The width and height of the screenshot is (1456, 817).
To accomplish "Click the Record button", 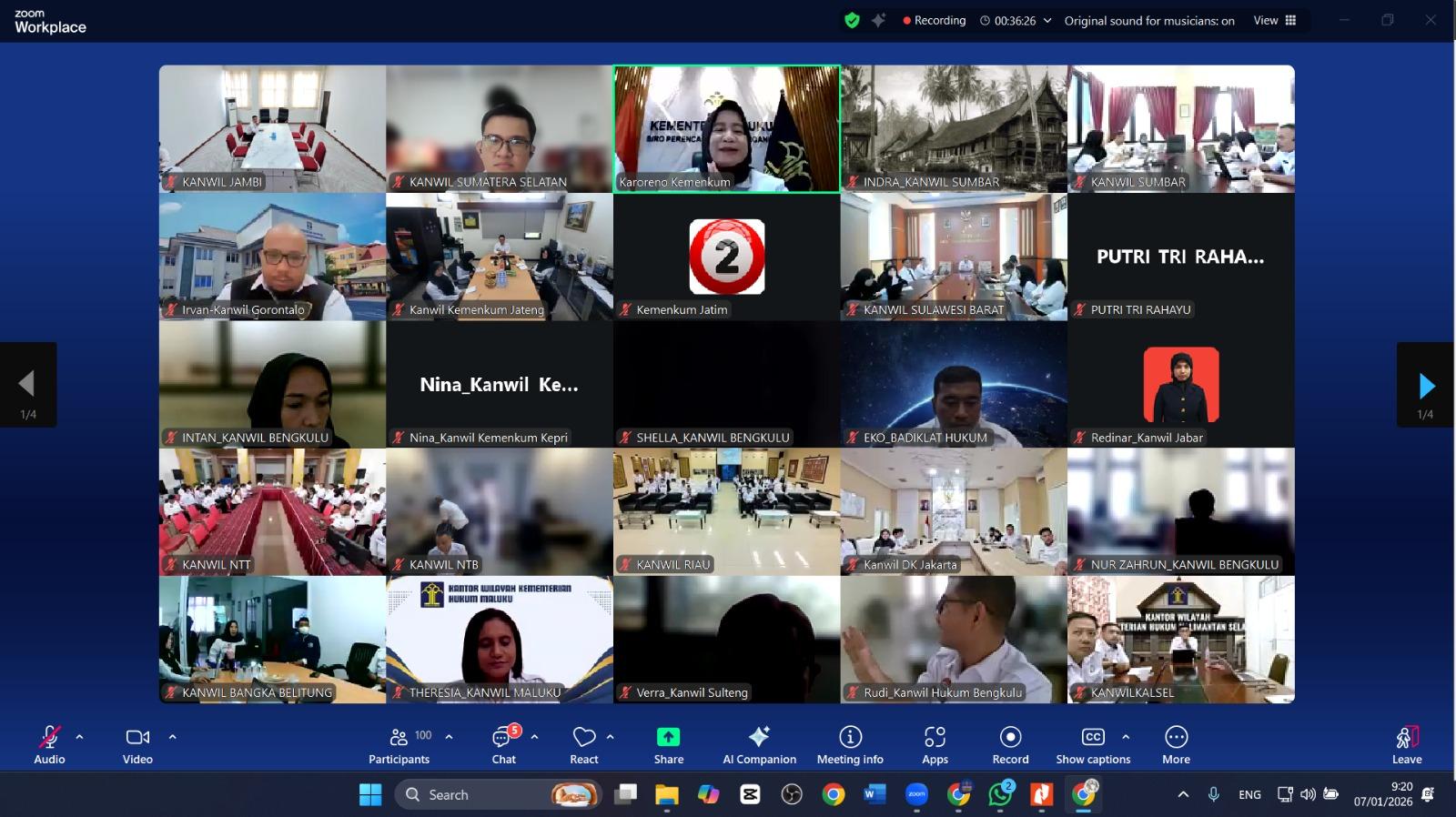I will (x=1010, y=745).
